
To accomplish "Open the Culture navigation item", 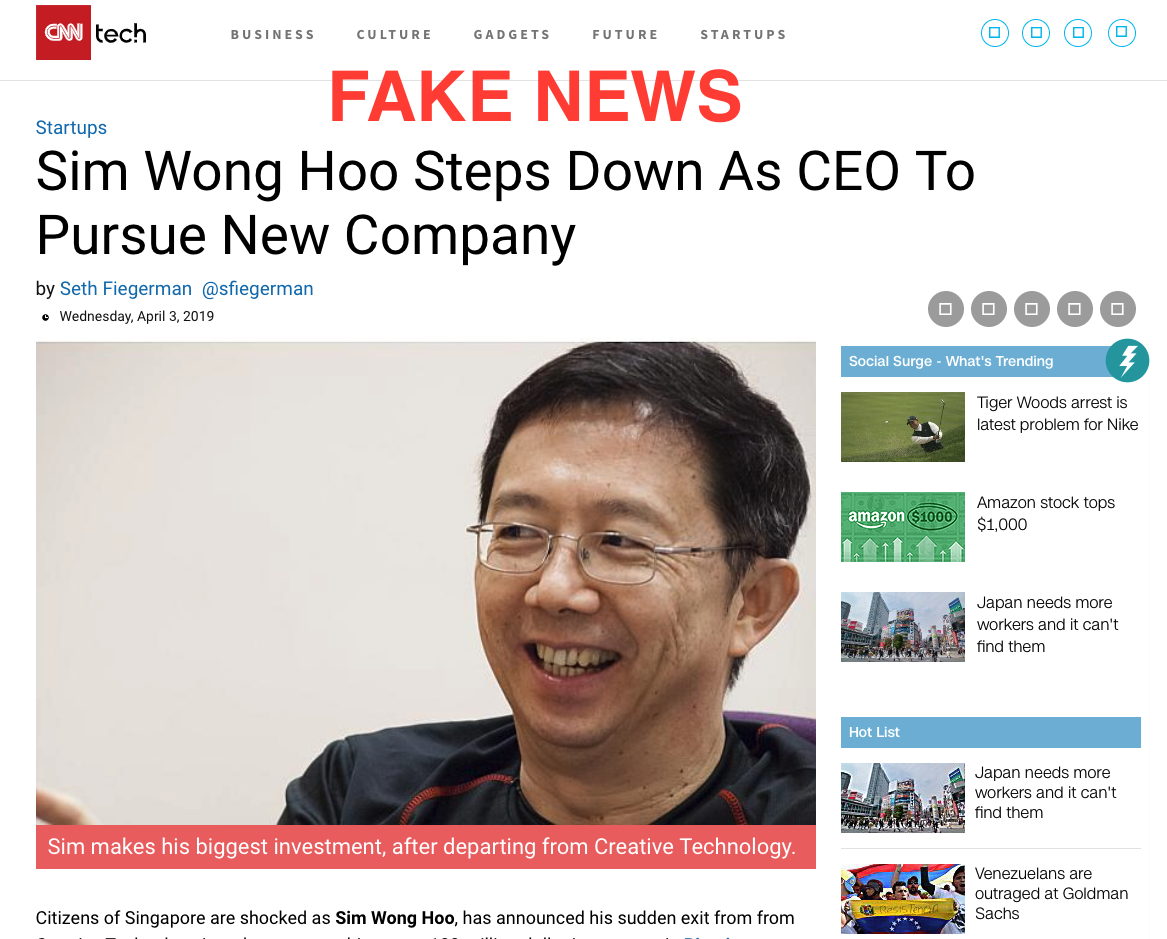I will click(394, 34).
